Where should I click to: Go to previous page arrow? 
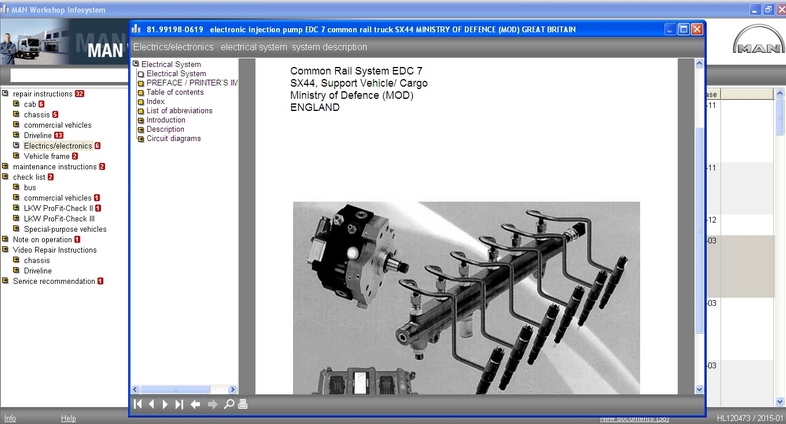(x=151, y=404)
